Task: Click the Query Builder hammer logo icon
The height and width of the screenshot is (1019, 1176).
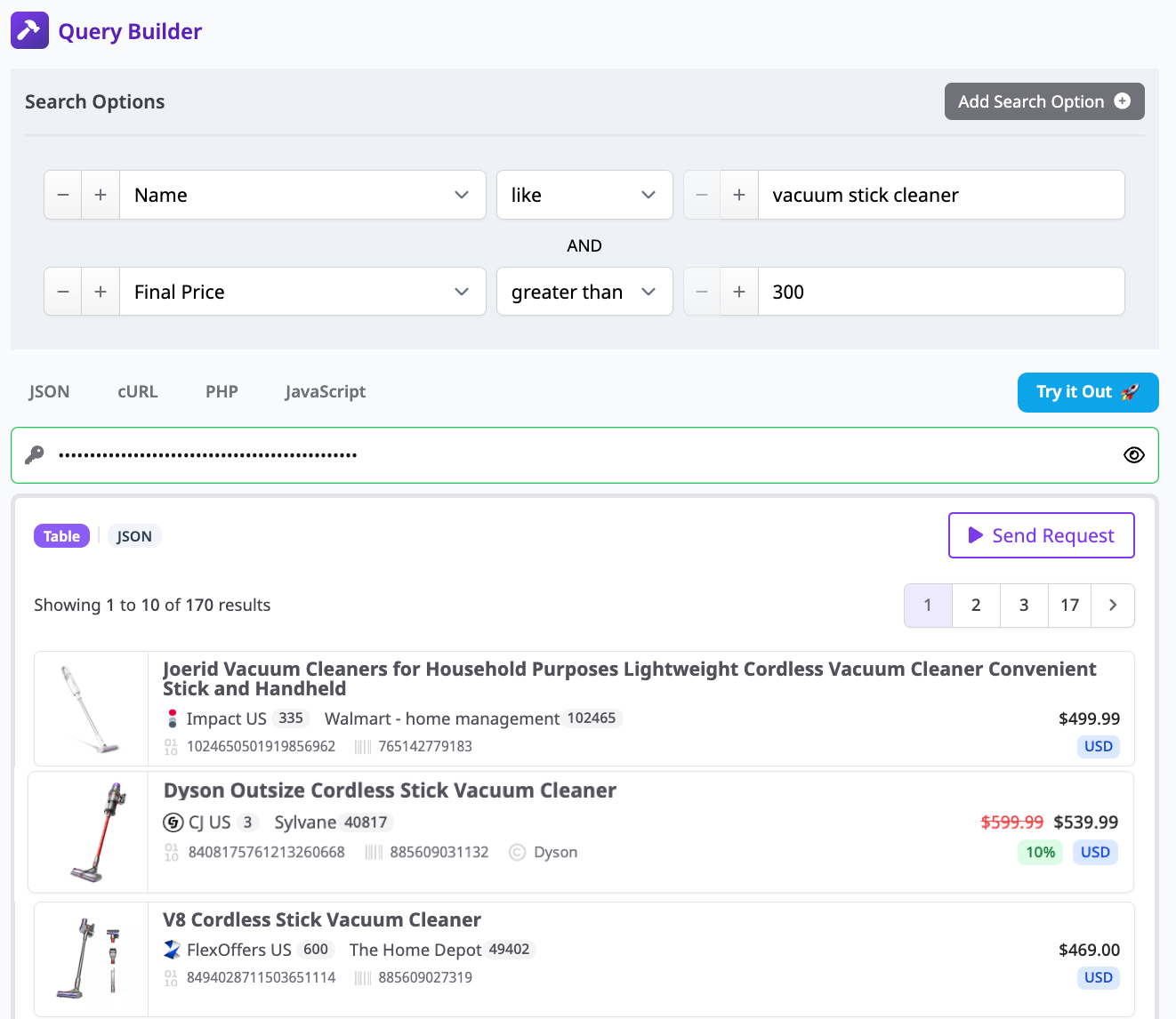Action: tap(29, 30)
